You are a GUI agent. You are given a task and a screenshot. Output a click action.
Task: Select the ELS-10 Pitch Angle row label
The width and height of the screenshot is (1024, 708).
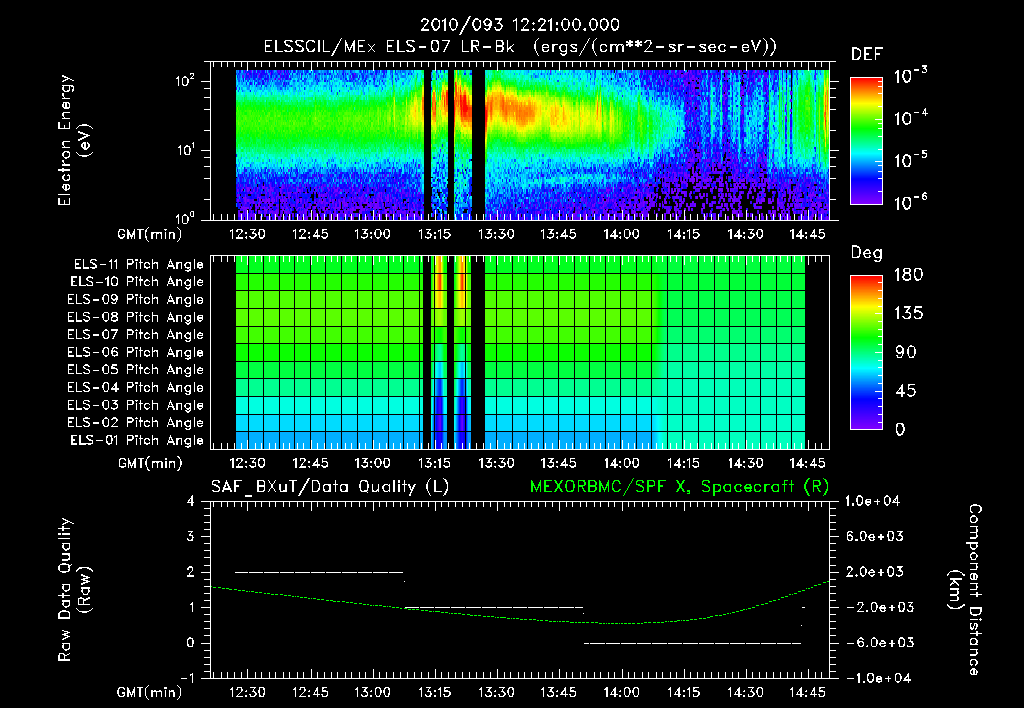tap(137, 282)
